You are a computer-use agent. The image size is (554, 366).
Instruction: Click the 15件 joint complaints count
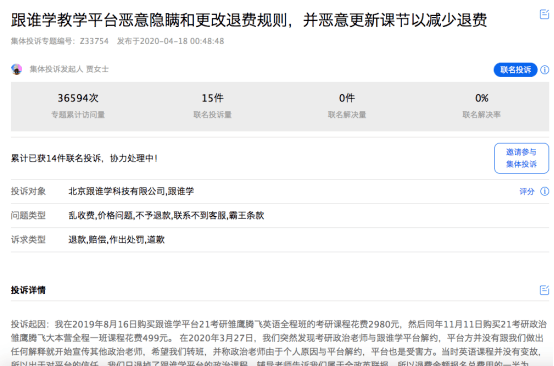pyautogui.click(x=212, y=98)
